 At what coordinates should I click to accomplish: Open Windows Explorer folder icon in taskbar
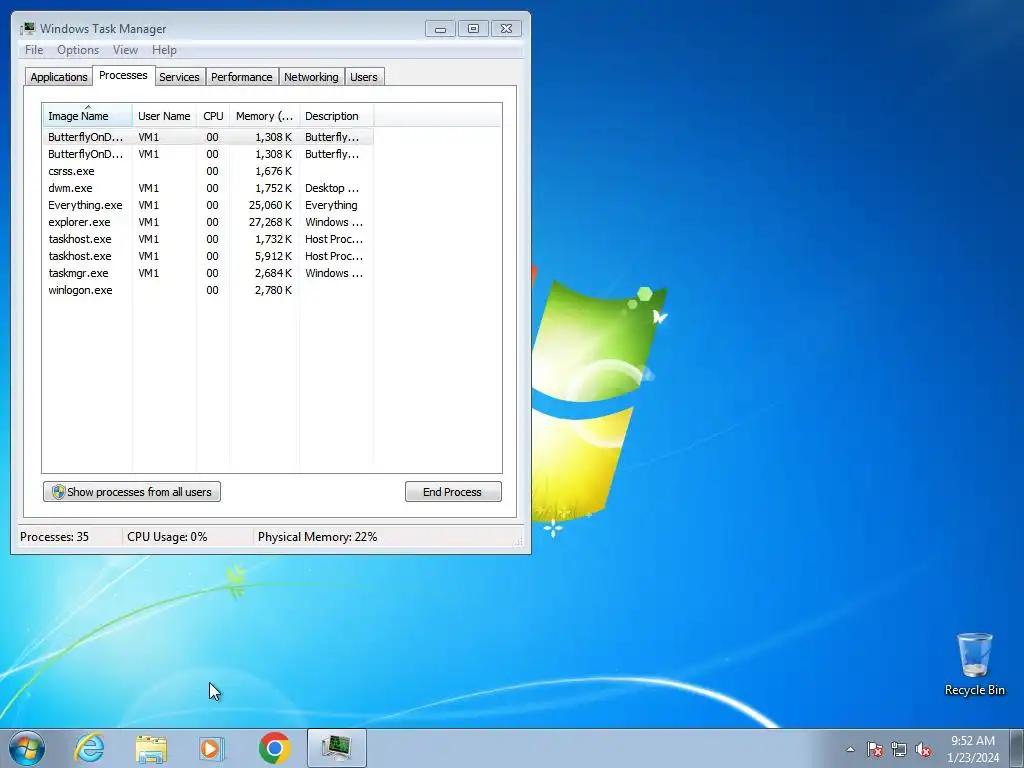(x=151, y=748)
